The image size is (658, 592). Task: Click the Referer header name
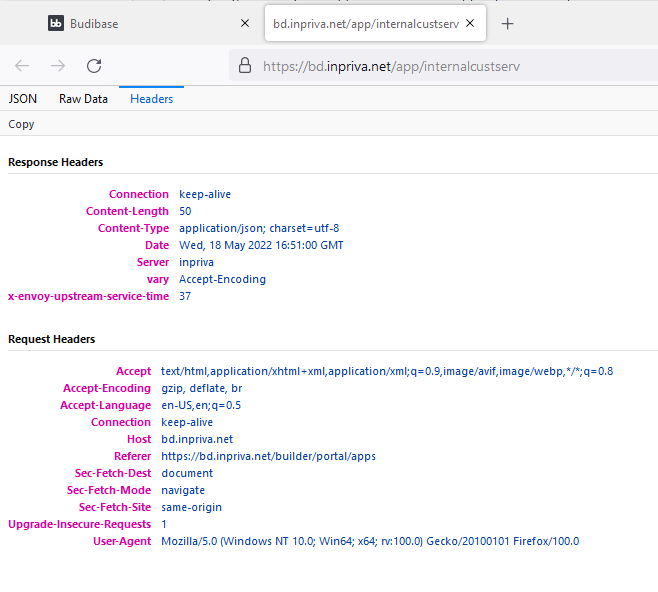132,456
